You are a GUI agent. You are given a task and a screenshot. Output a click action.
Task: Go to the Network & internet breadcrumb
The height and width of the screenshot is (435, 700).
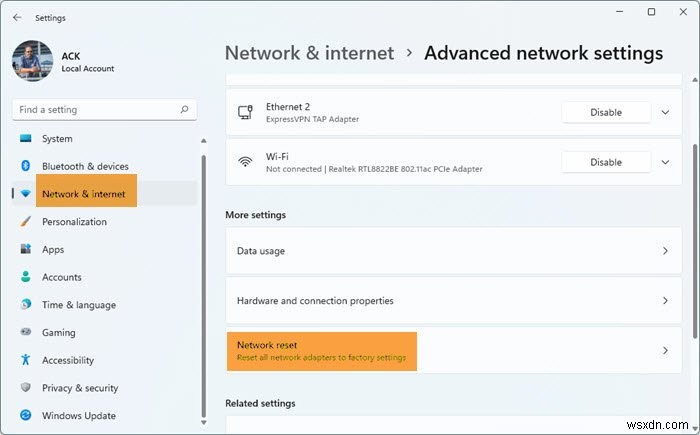[309, 53]
